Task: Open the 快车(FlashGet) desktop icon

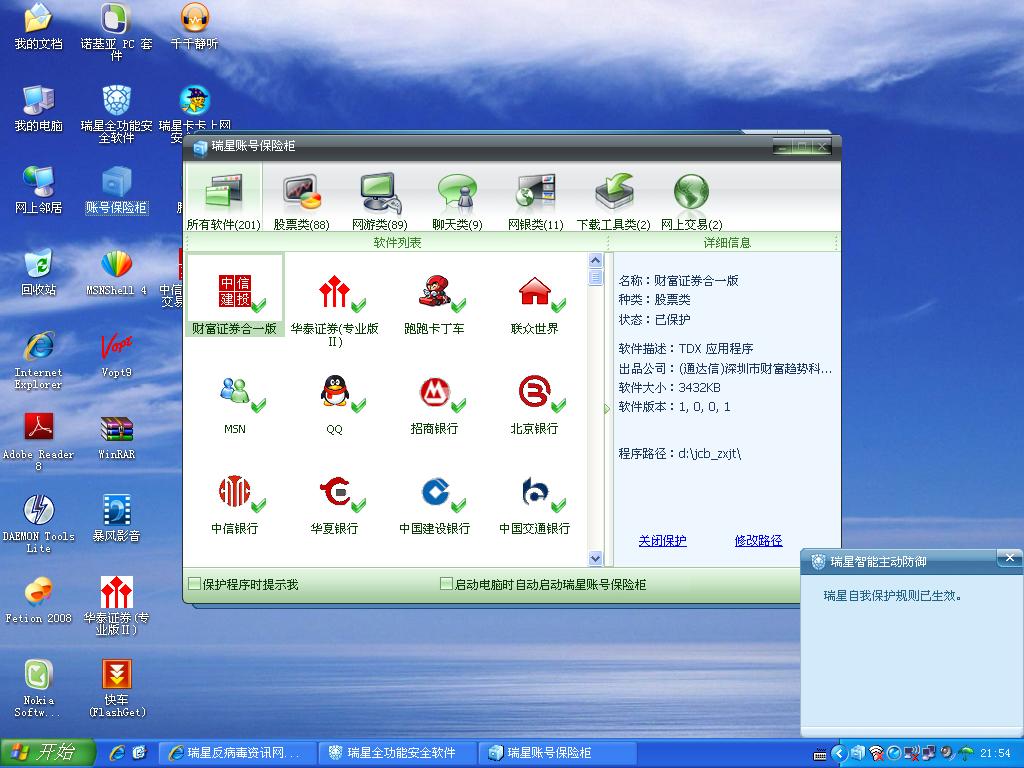Action: coord(116,689)
